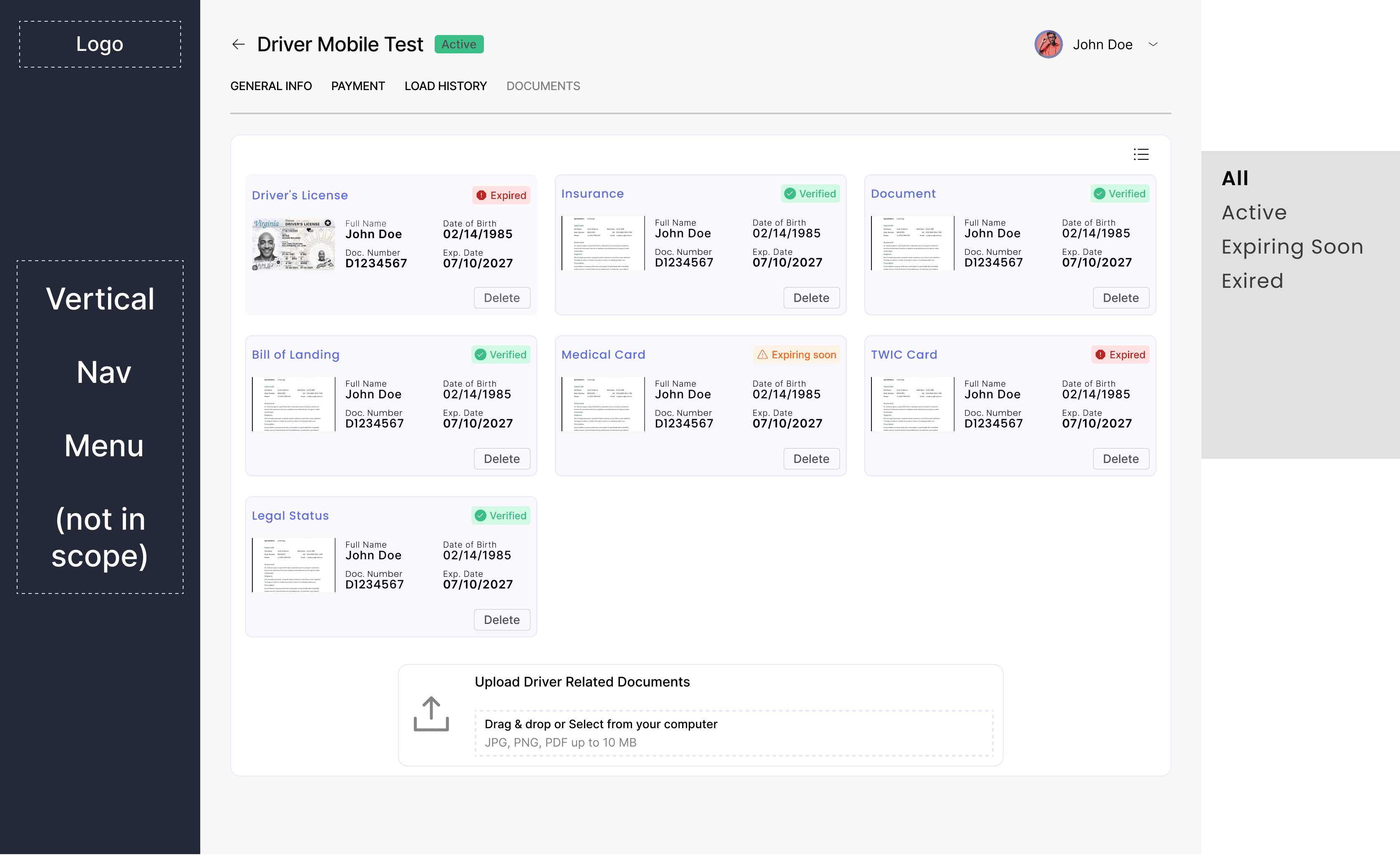Open the LOAD HISTORY tab
Image resolution: width=1400 pixels, height=855 pixels.
446,86
